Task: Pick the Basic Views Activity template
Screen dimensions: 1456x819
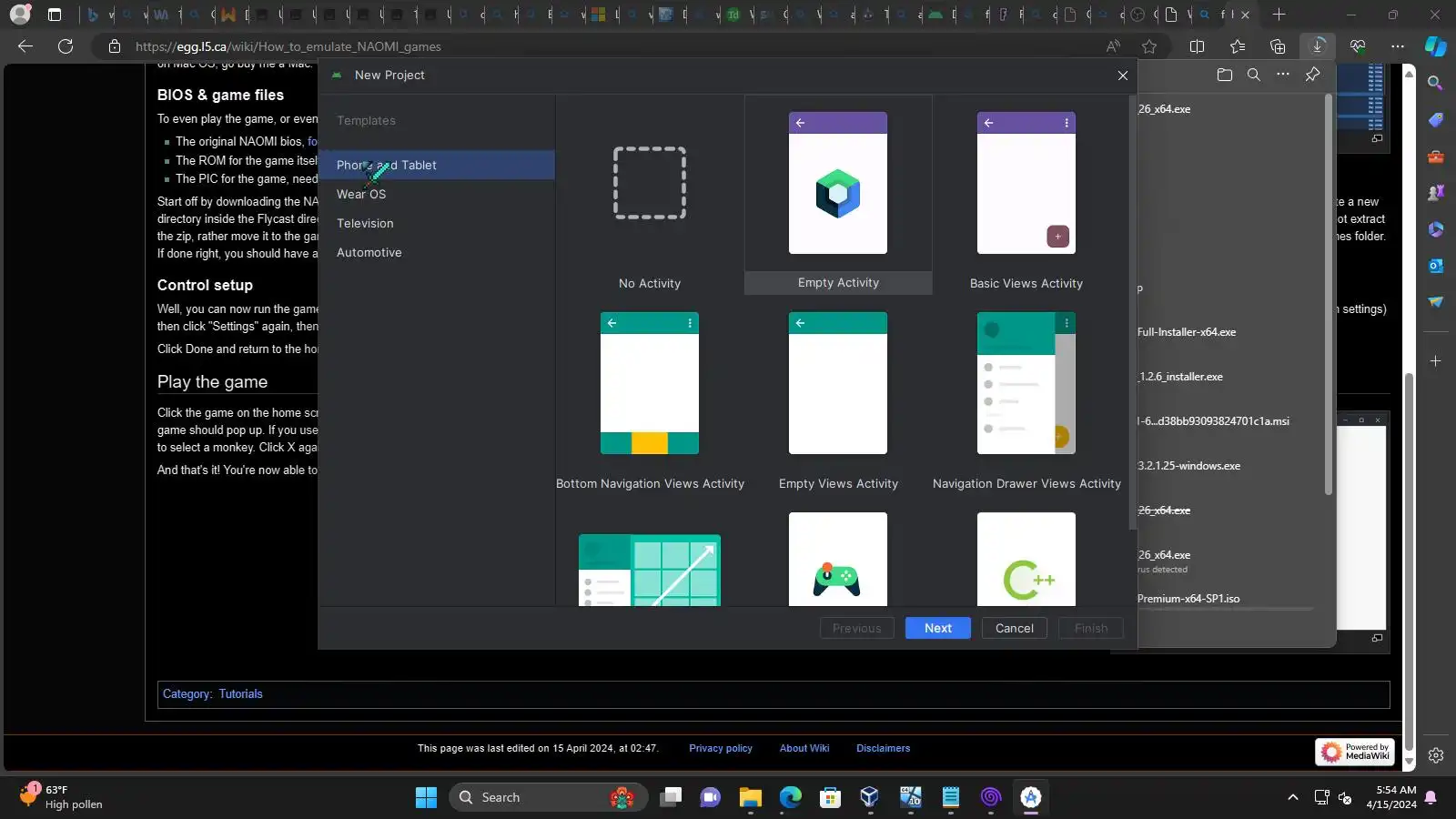Action: pyautogui.click(x=1026, y=195)
